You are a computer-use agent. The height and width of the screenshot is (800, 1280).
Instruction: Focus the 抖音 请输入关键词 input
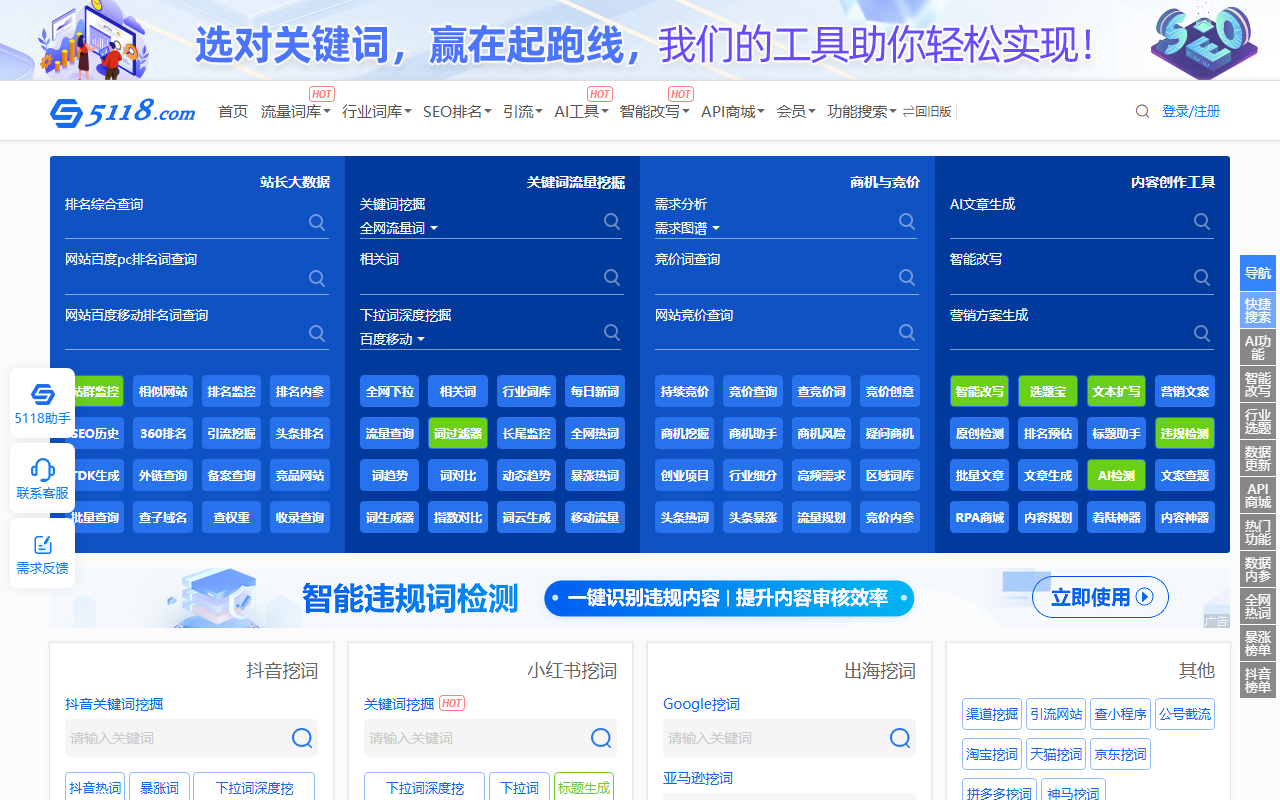pos(177,738)
